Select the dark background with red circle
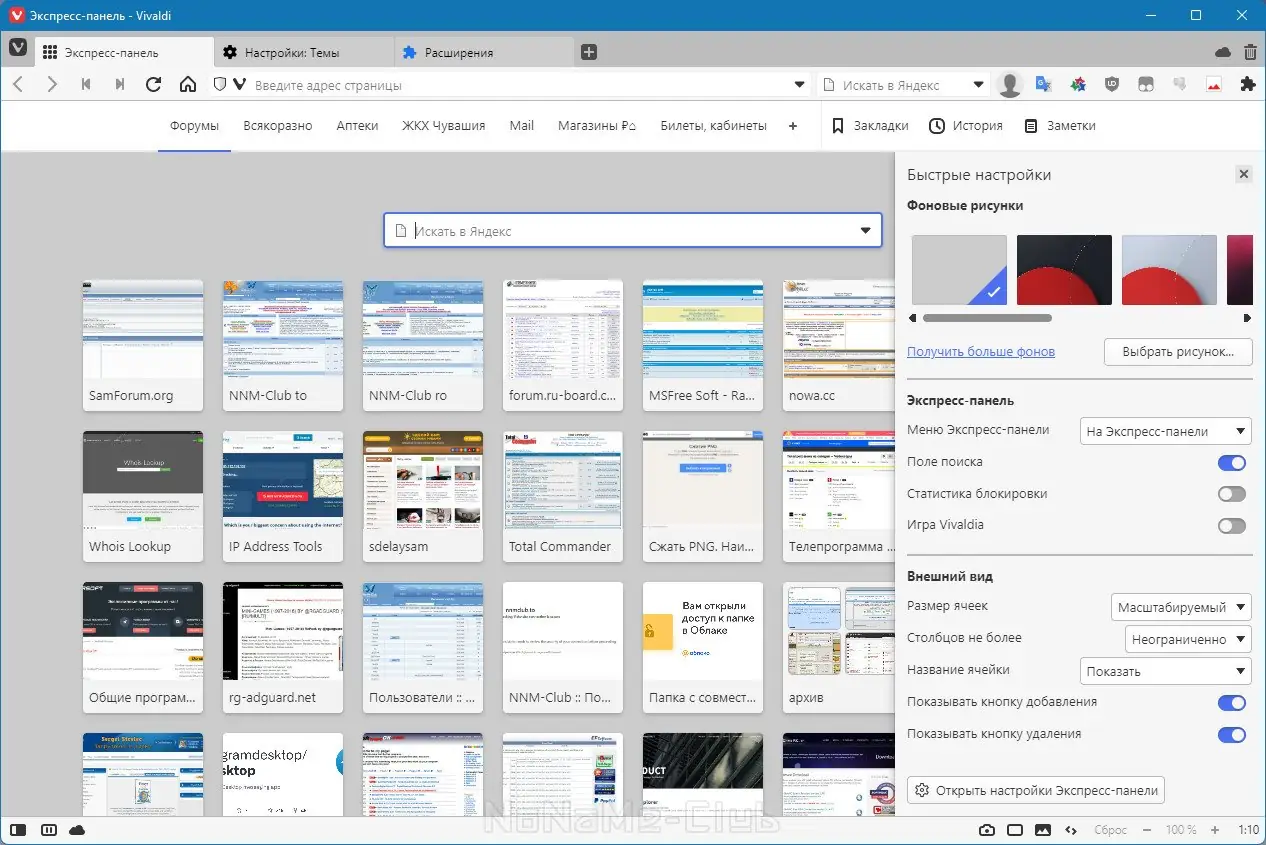 1064,270
